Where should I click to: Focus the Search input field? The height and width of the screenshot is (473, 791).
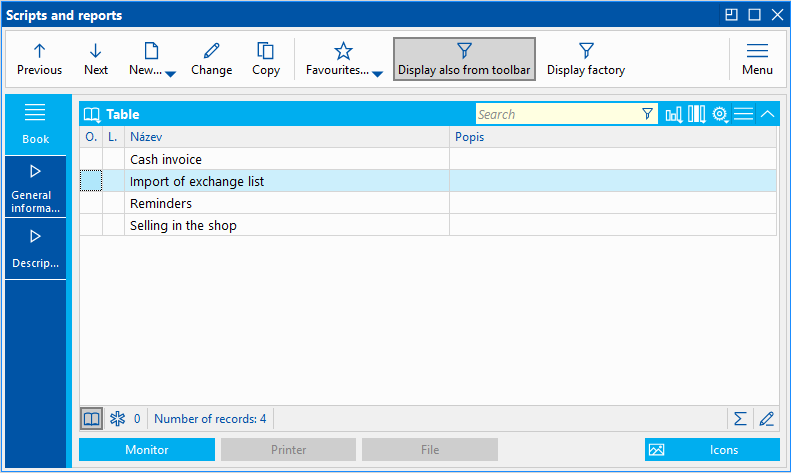click(557, 114)
